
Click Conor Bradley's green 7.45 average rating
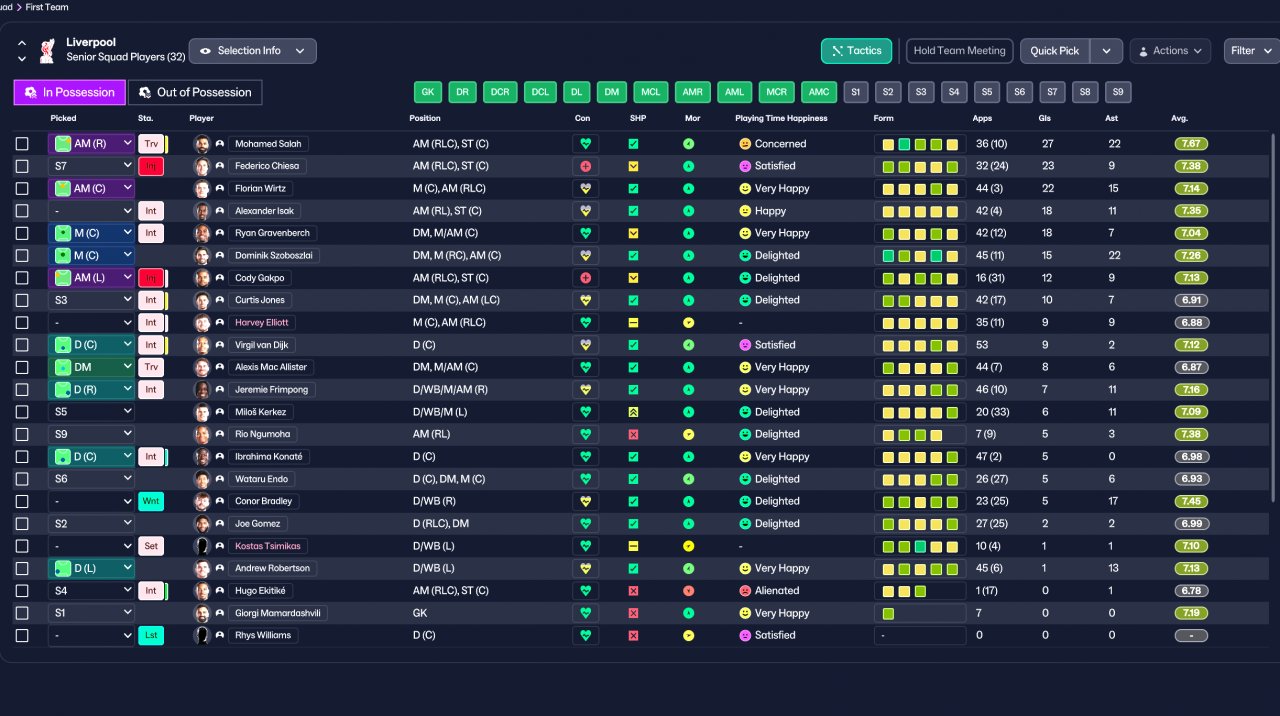pyautogui.click(x=1191, y=501)
